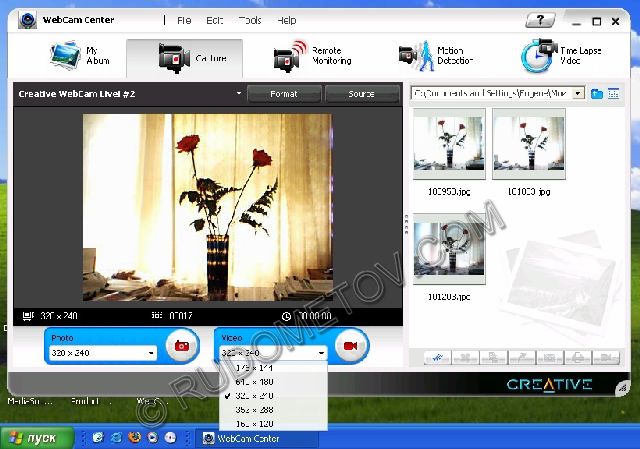Open Time Lapse Video mode
This screenshot has width=640, height=449.
(561, 56)
